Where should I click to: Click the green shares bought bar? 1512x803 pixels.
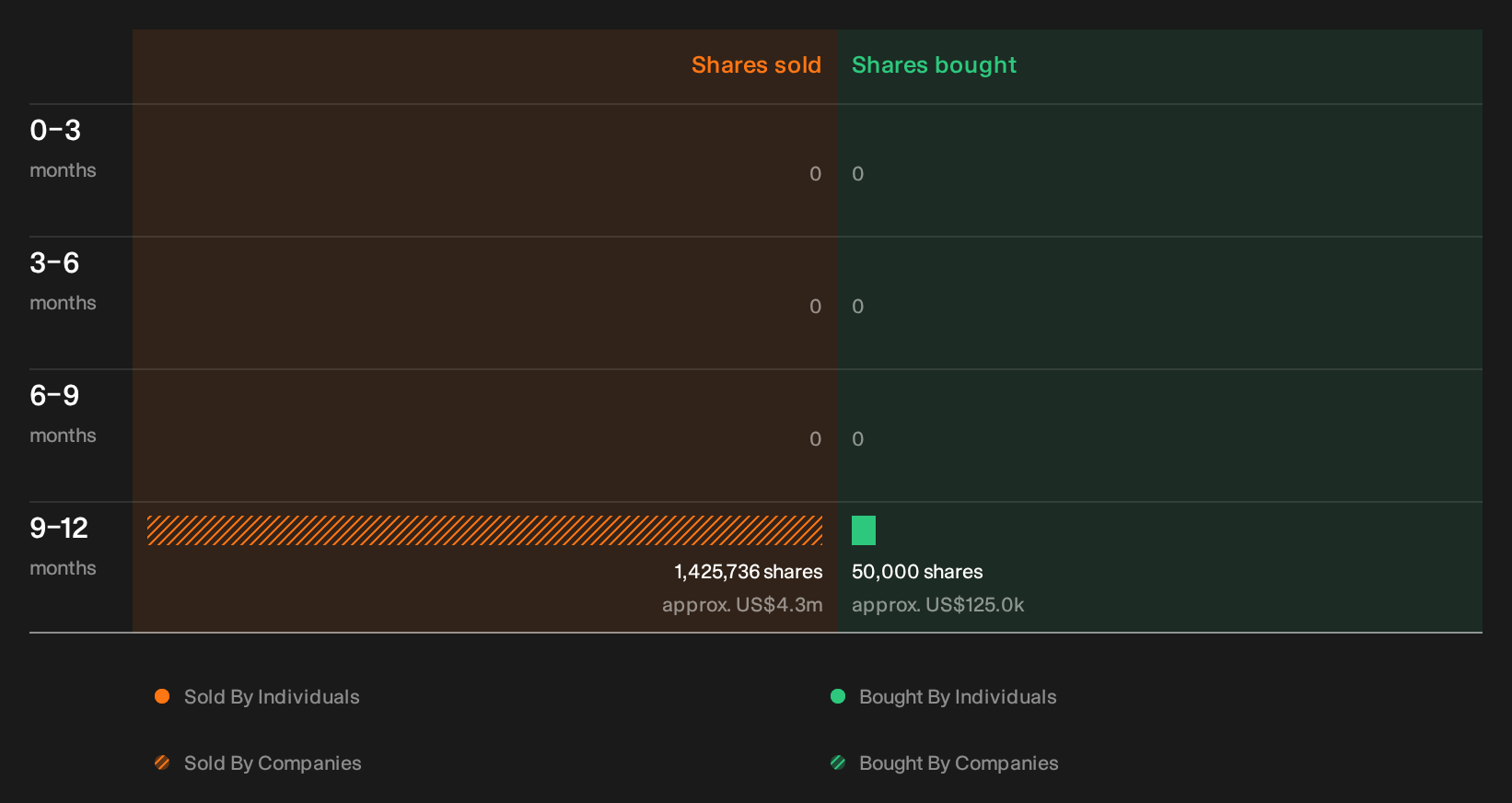(x=864, y=530)
